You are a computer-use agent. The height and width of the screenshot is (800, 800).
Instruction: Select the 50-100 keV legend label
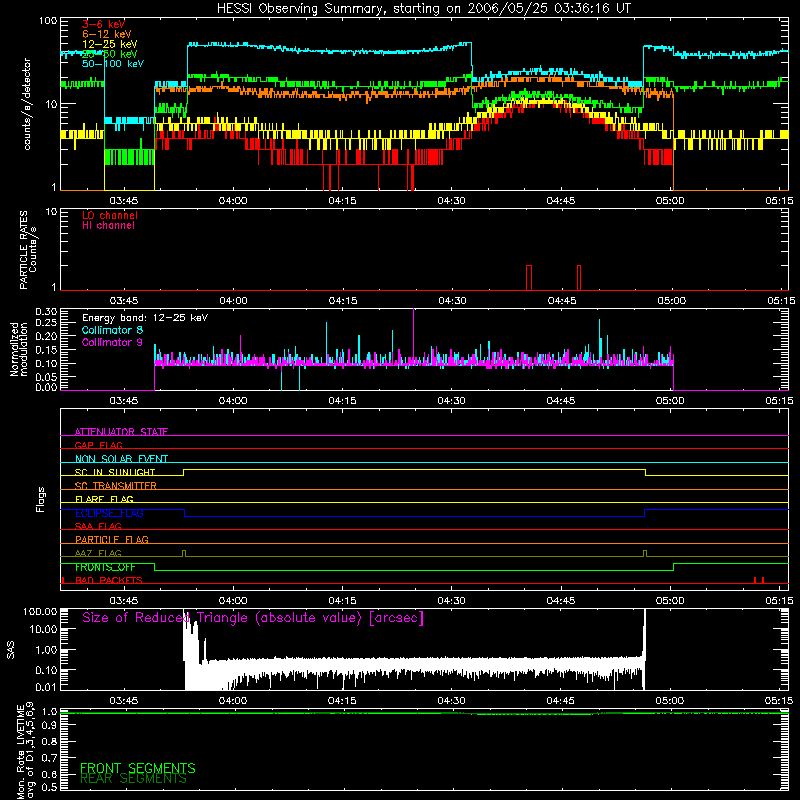[x=112, y=64]
